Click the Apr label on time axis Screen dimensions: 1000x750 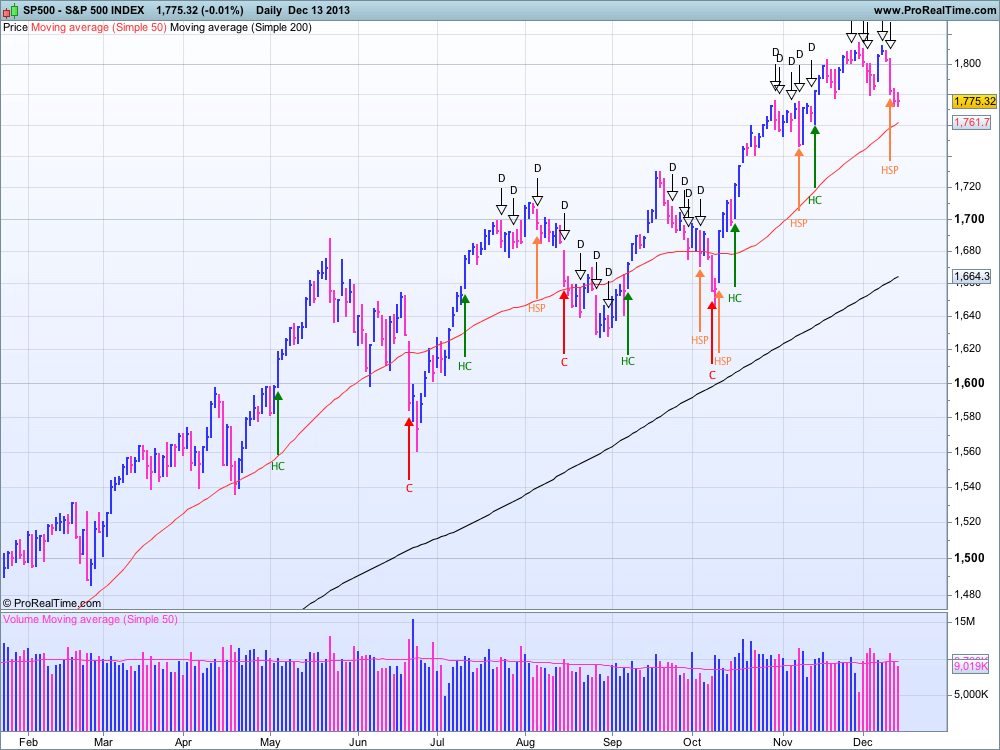(x=183, y=742)
